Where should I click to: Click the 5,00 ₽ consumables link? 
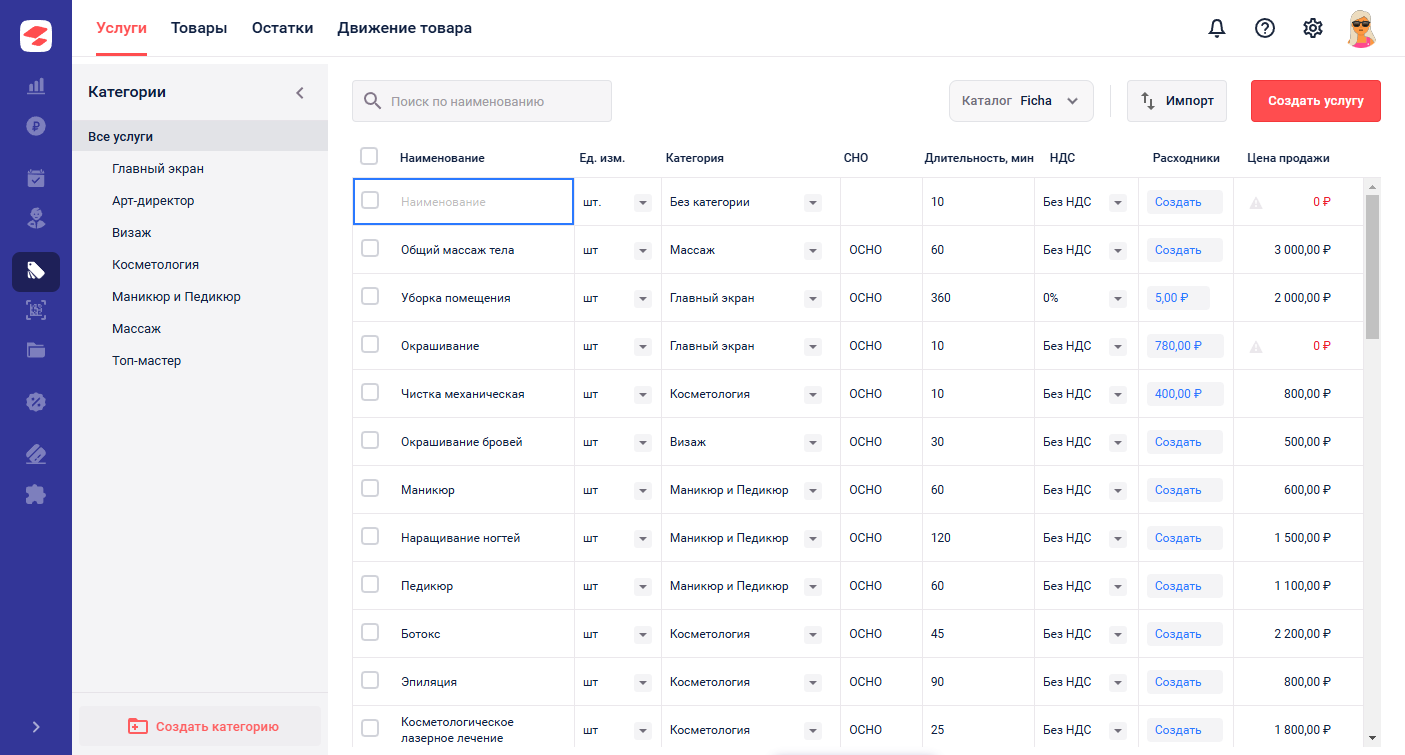(x=1178, y=298)
